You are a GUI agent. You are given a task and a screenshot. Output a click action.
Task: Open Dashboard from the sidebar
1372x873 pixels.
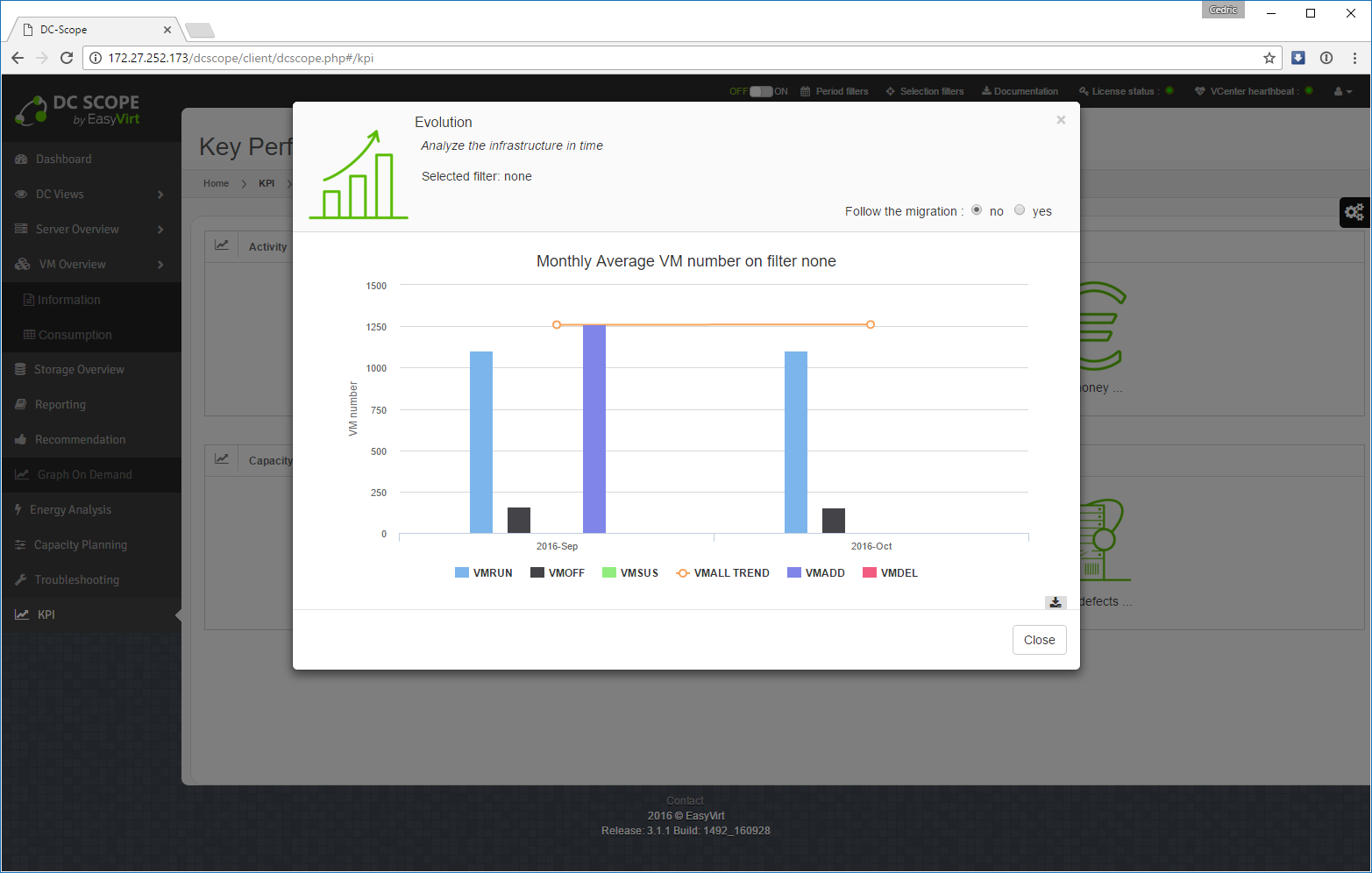63,160
